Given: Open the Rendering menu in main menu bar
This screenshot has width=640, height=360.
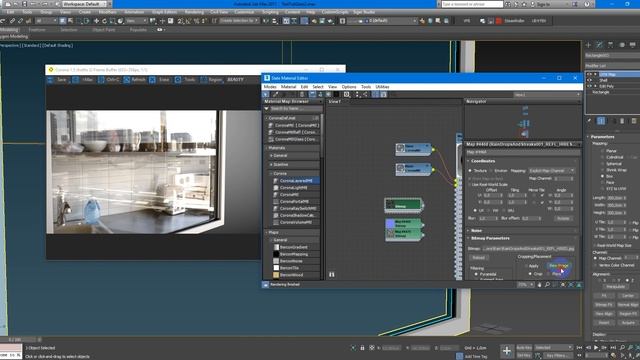Looking at the screenshot, I should pos(194,12).
